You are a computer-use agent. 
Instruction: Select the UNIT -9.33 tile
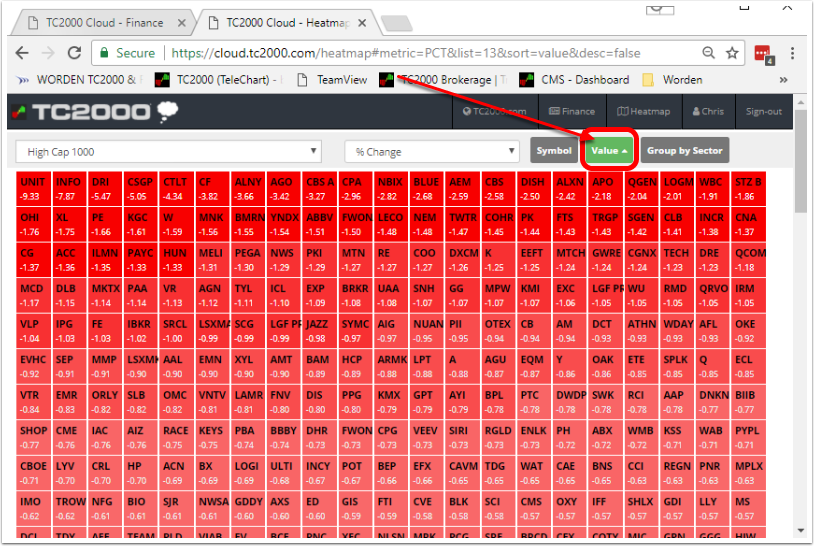34,189
